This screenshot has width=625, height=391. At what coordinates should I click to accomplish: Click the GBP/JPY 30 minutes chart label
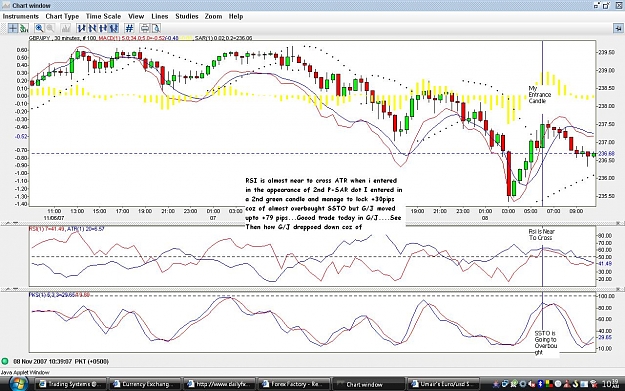click(62, 38)
